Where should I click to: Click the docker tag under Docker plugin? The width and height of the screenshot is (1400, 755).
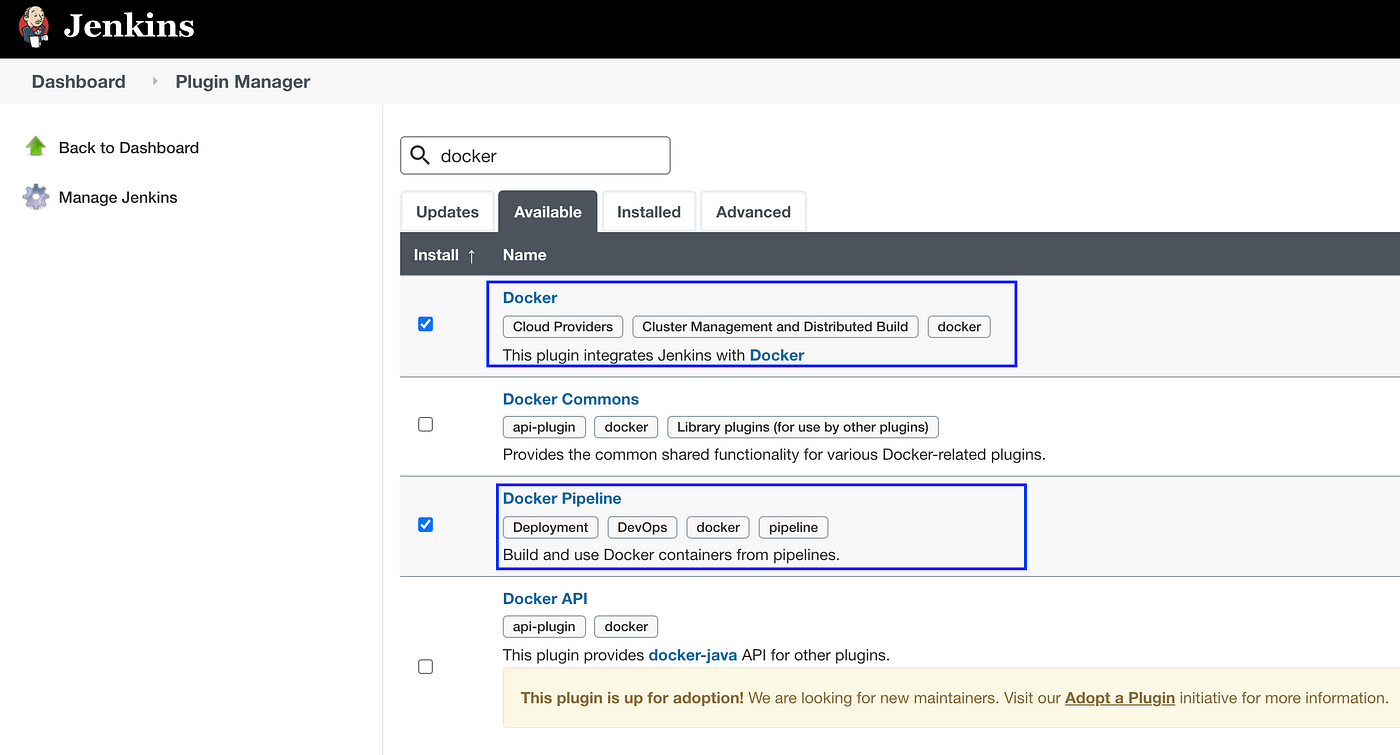(x=959, y=326)
